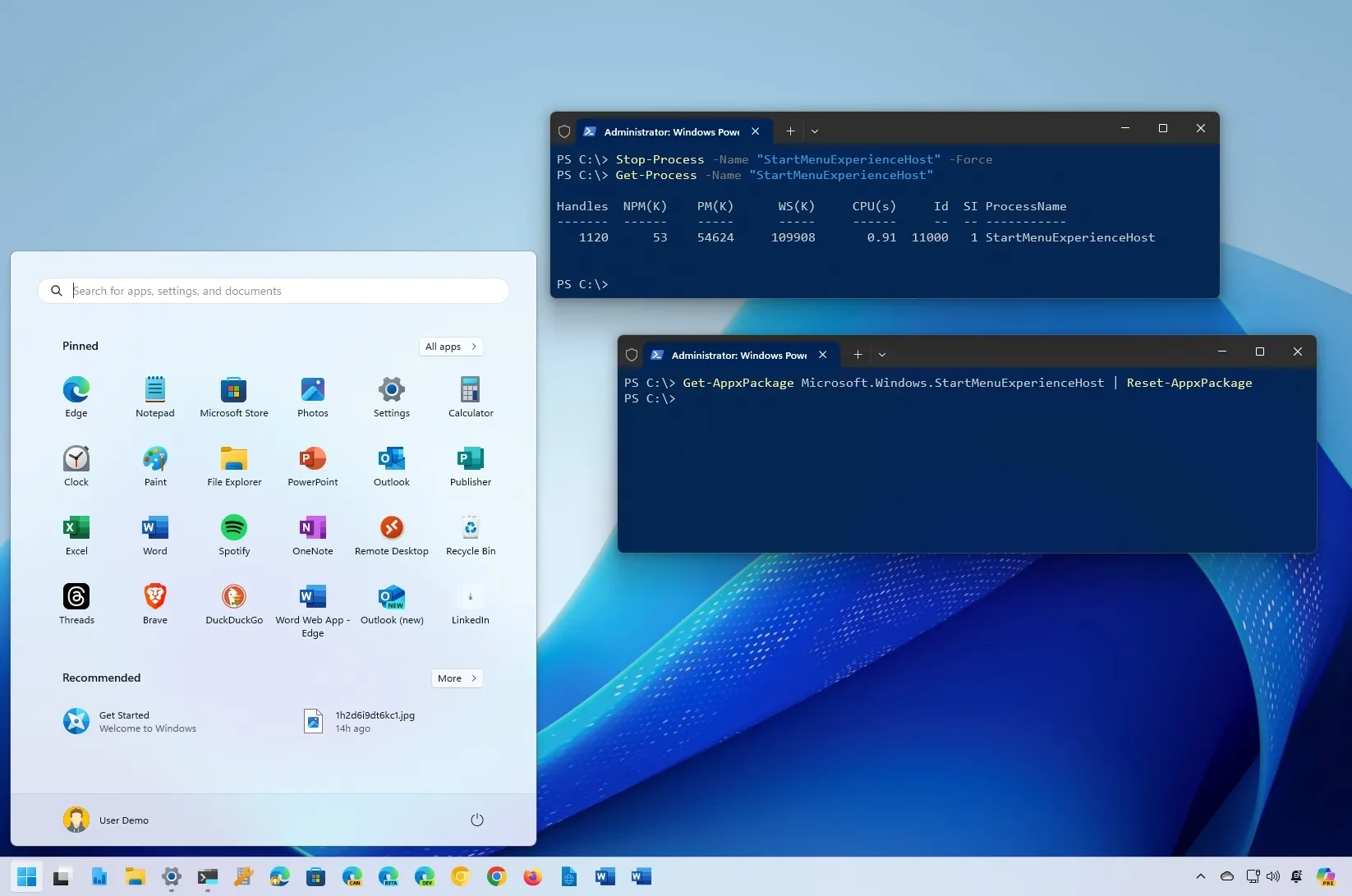This screenshot has height=896, width=1352.
Task: Open notifications do-not-disturb bell
Action: click(1297, 877)
